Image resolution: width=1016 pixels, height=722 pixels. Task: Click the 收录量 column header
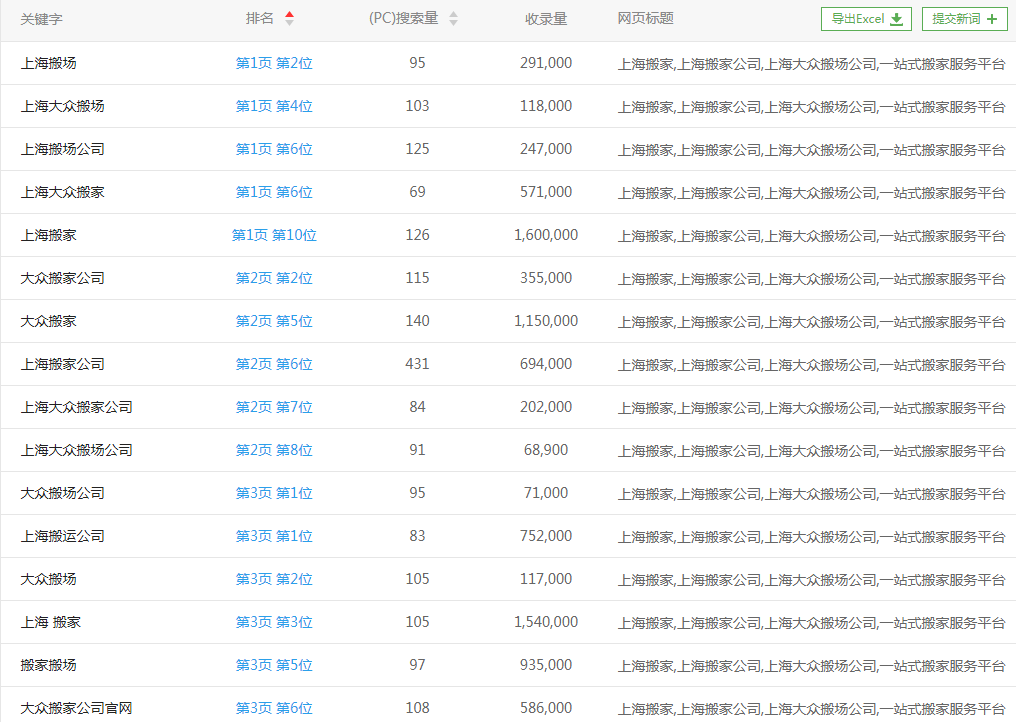547,18
